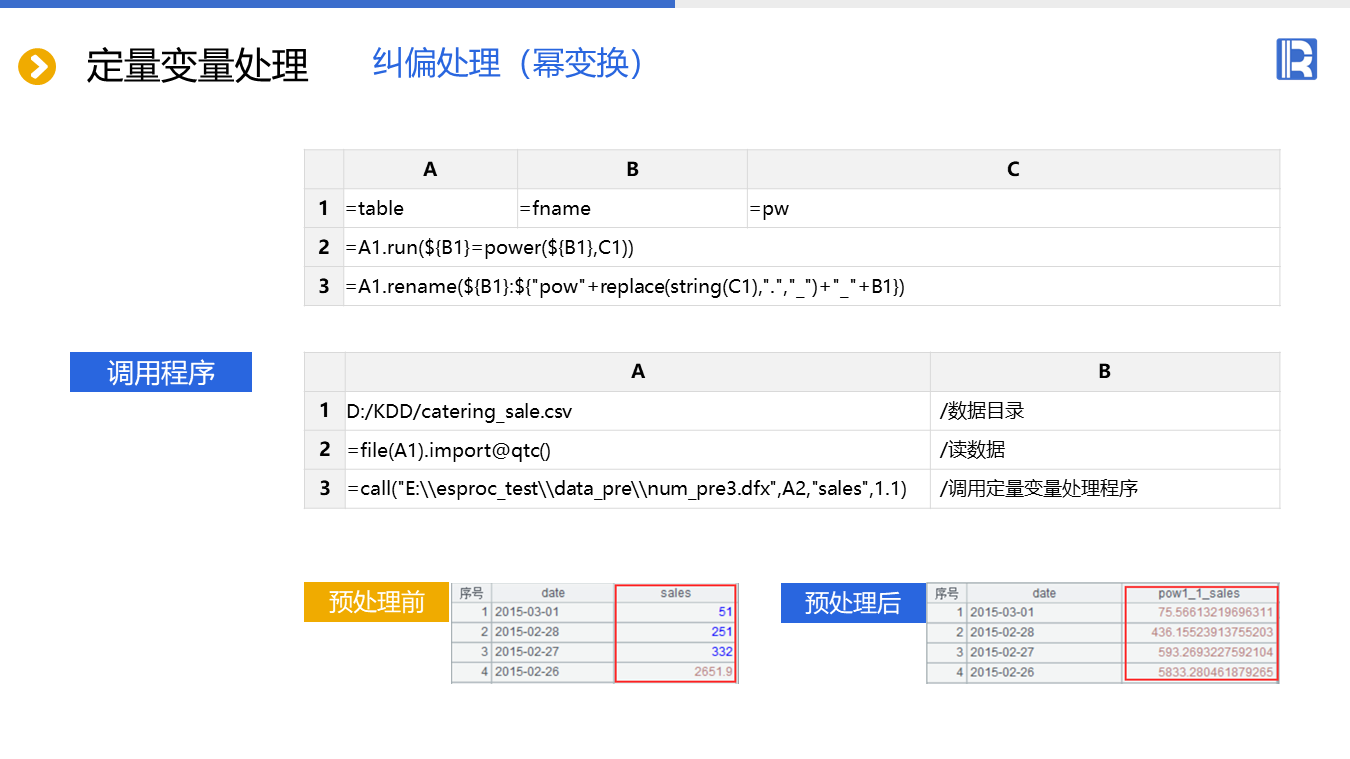
Task: Click the blue R logo icon
Action: 1296,60
